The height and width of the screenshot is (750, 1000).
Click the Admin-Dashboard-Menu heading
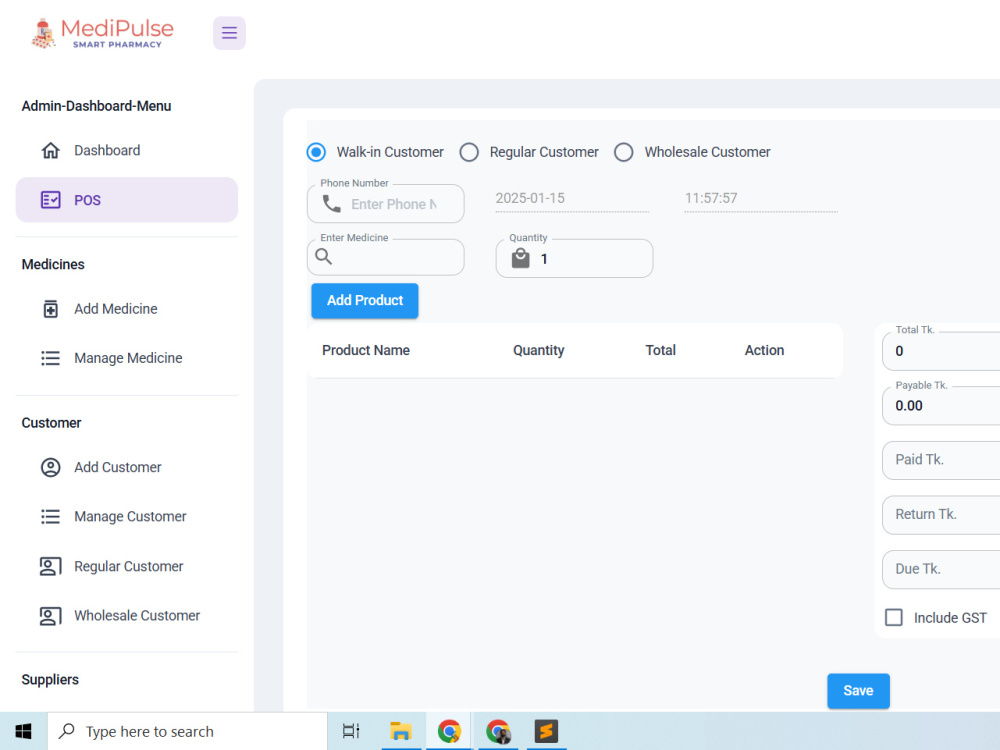[x=96, y=106]
